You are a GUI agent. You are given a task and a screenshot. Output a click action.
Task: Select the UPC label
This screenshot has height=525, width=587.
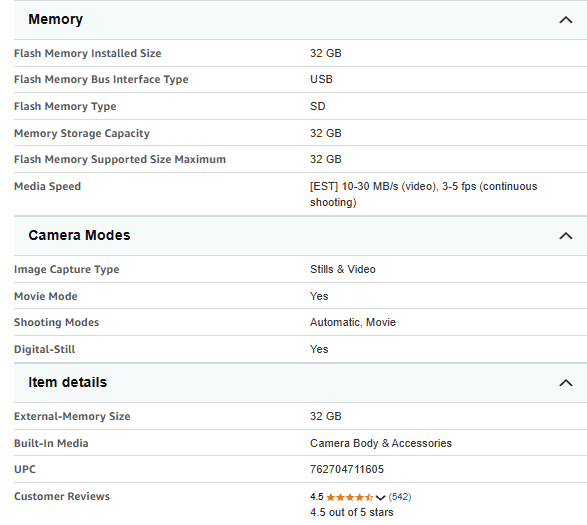25,469
